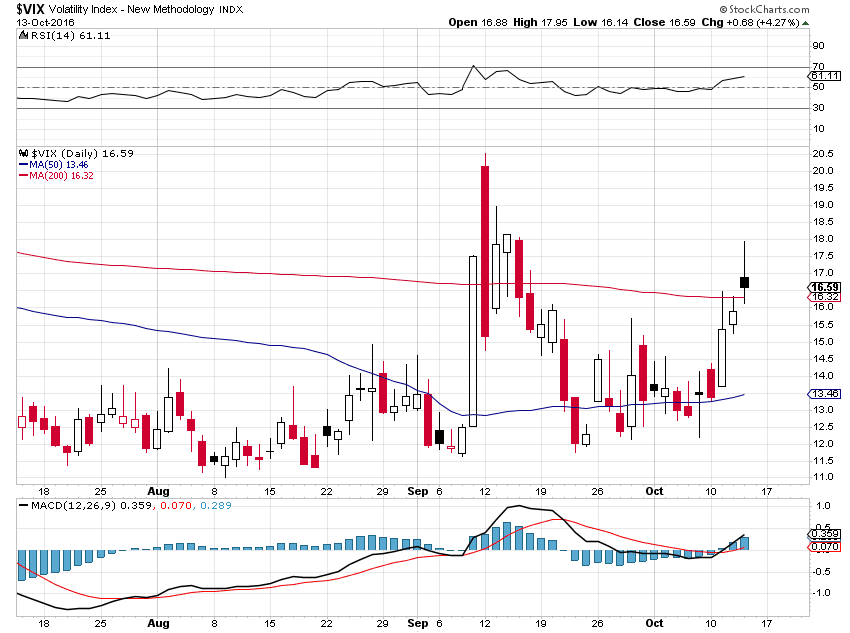The width and height of the screenshot is (850, 633).
Task: Click the red MA(200) legend line marker
Action: [x=23, y=175]
